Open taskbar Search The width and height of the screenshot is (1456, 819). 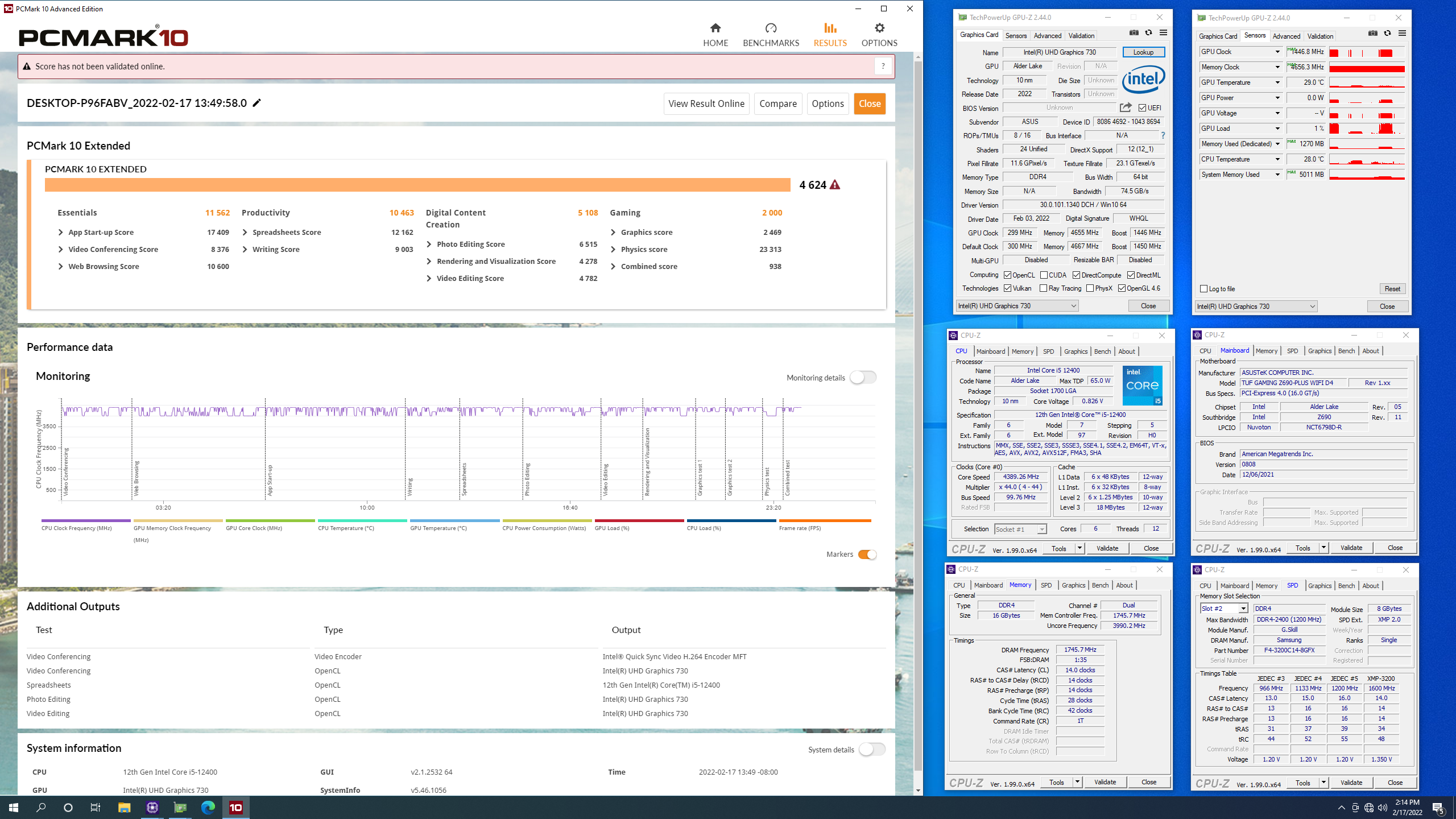click(x=41, y=807)
